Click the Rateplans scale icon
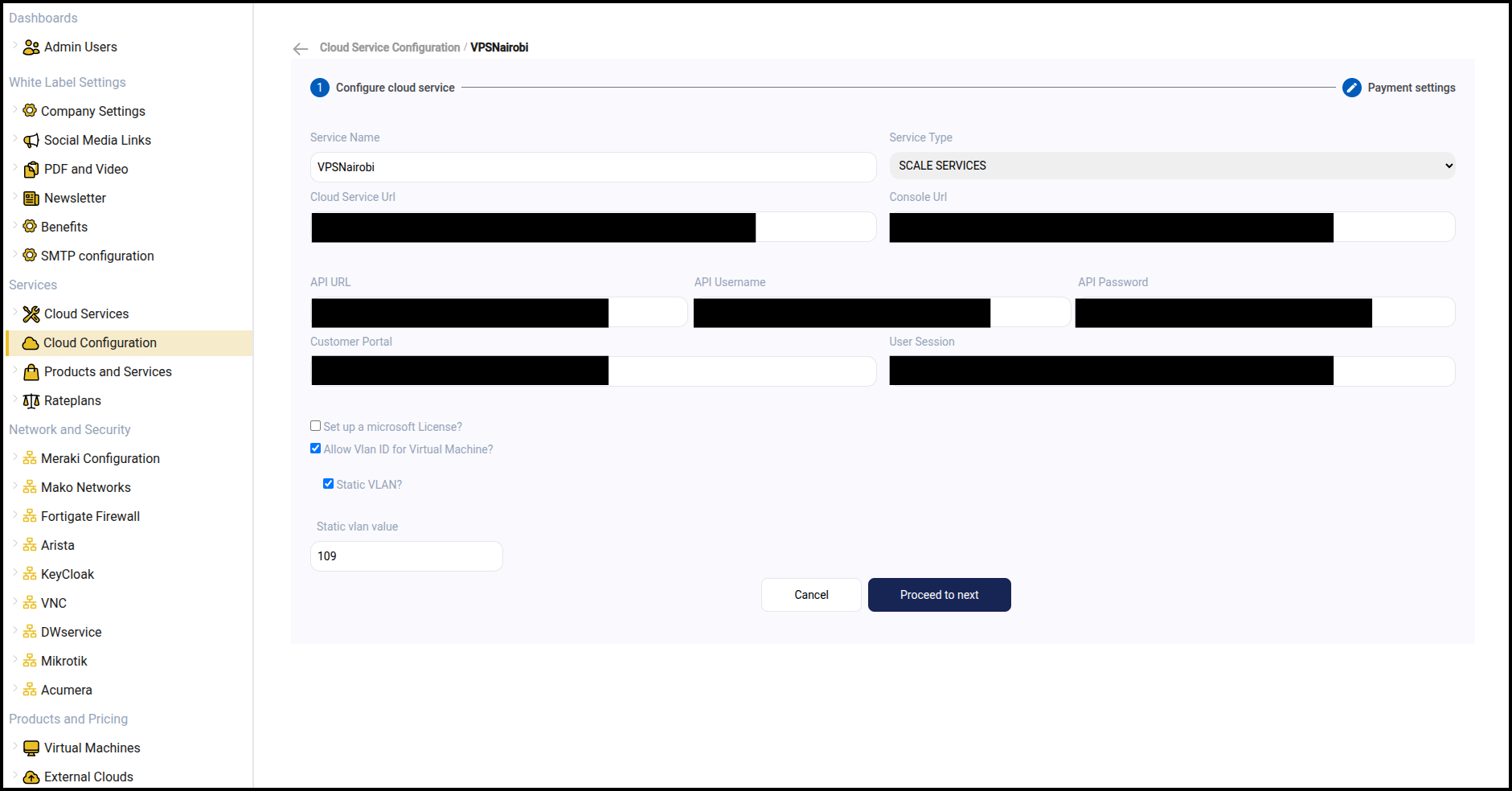1512x791 pixels. coord(31,401)
